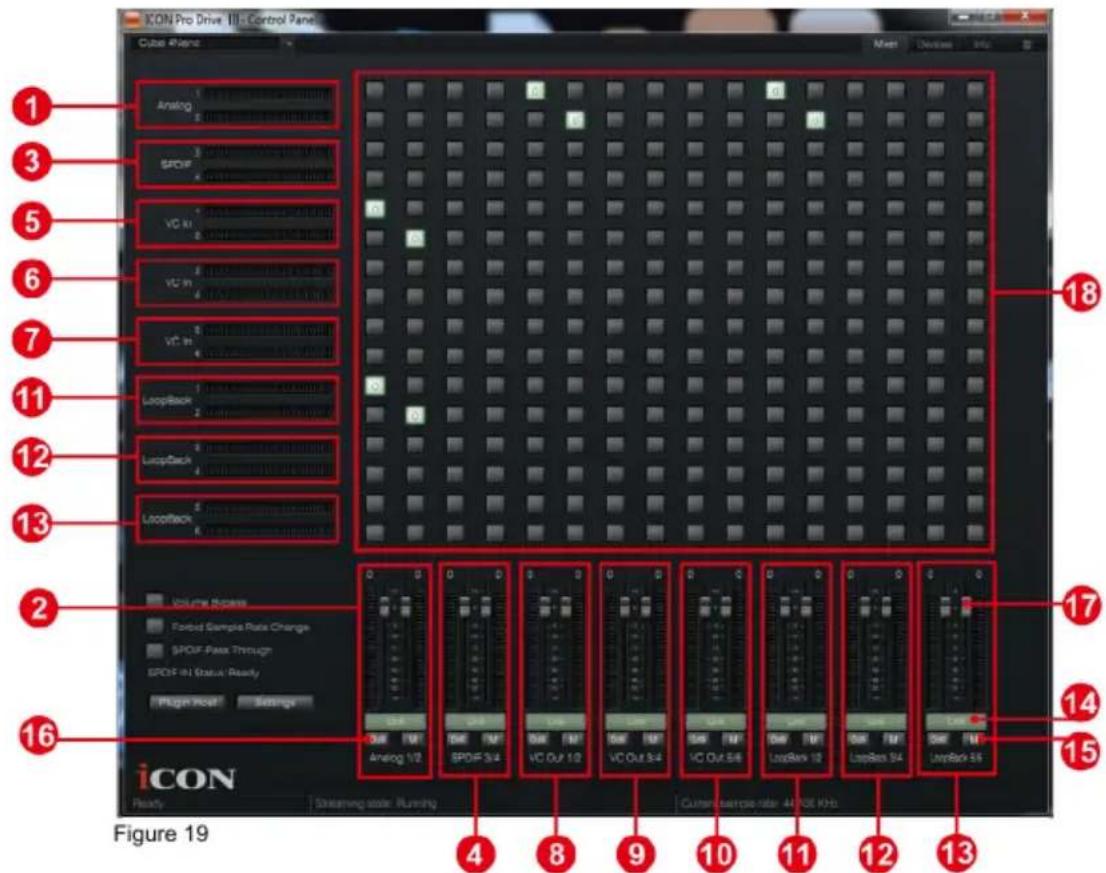Toggle Link on the LoopBack 5/6 channel

coord(956,721)
